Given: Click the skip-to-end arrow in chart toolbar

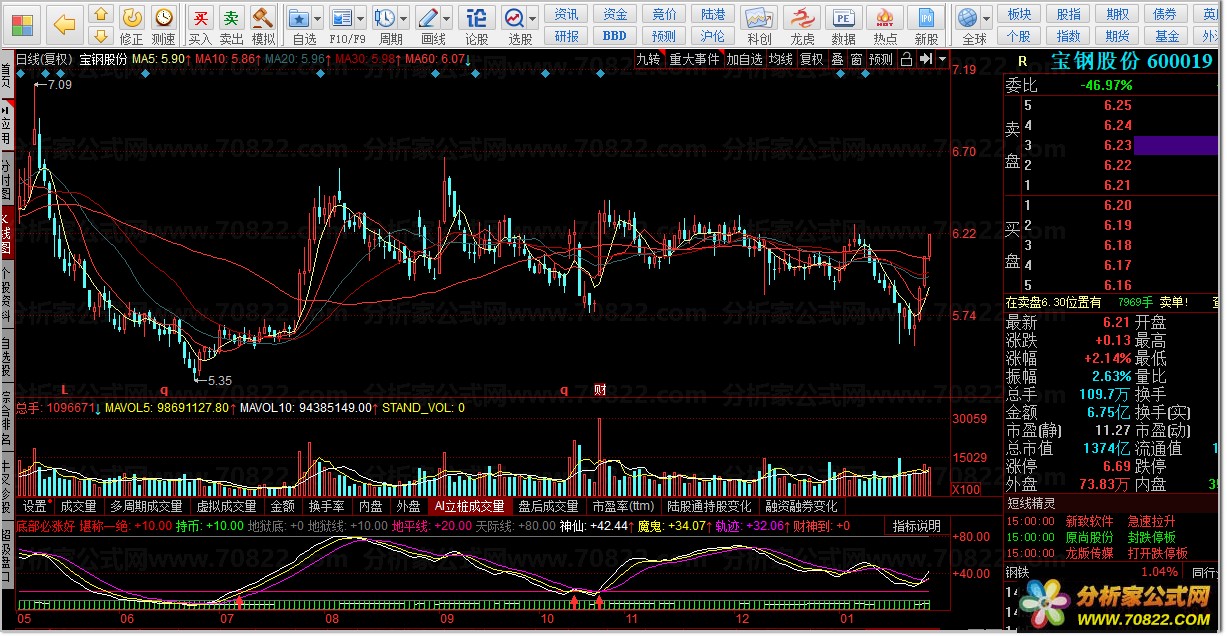Looking at the screenshot, I should (x=925, y=59).
